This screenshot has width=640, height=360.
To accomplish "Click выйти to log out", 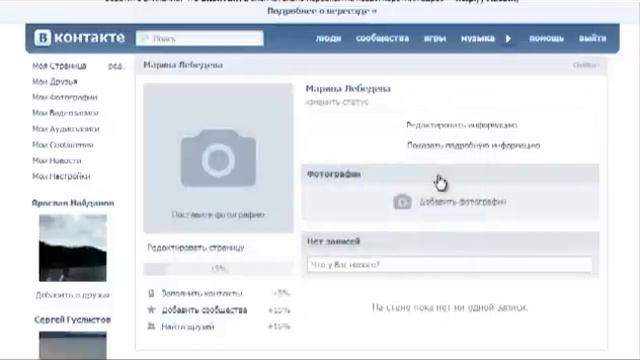I will coord(592,38).
